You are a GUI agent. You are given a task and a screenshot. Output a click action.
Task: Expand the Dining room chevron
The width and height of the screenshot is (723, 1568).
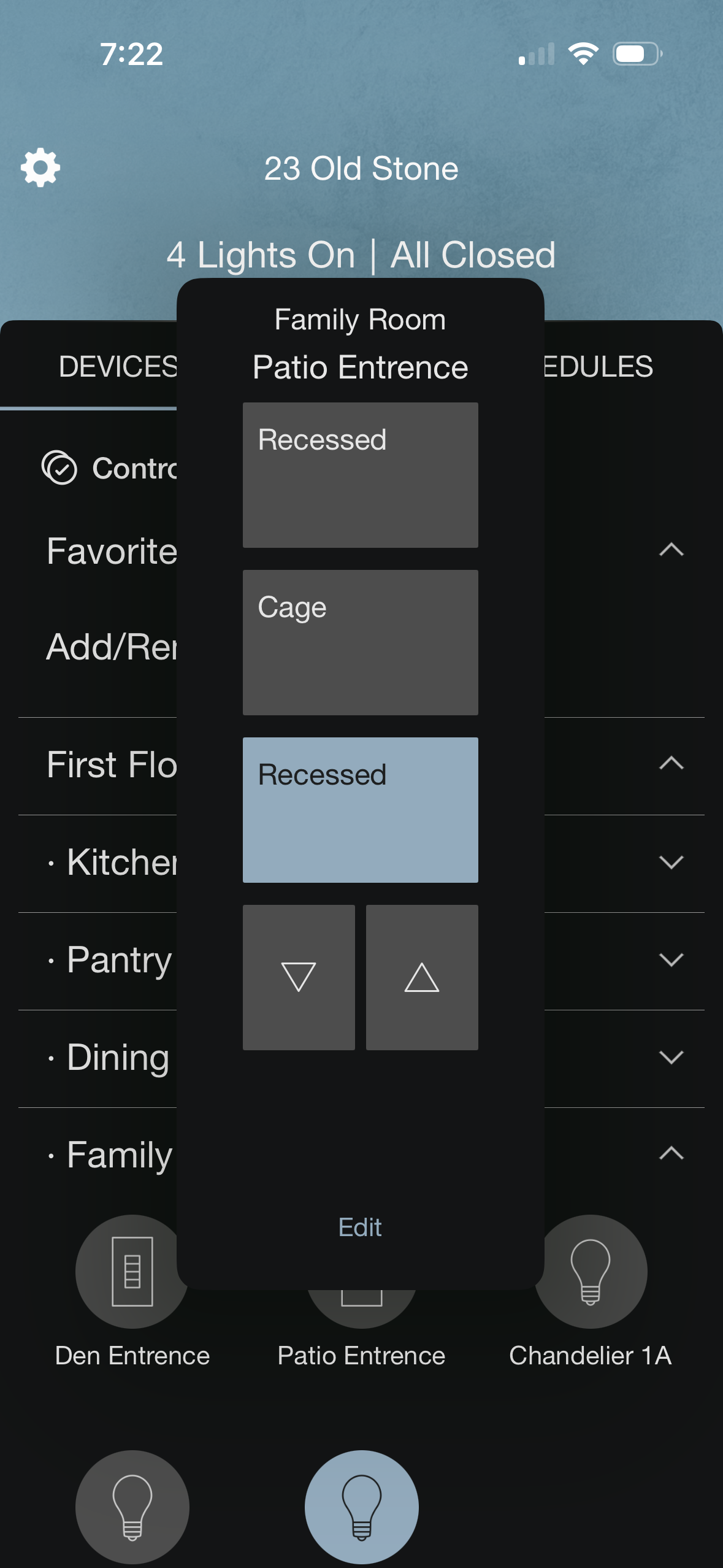[x=671, y=1057]
